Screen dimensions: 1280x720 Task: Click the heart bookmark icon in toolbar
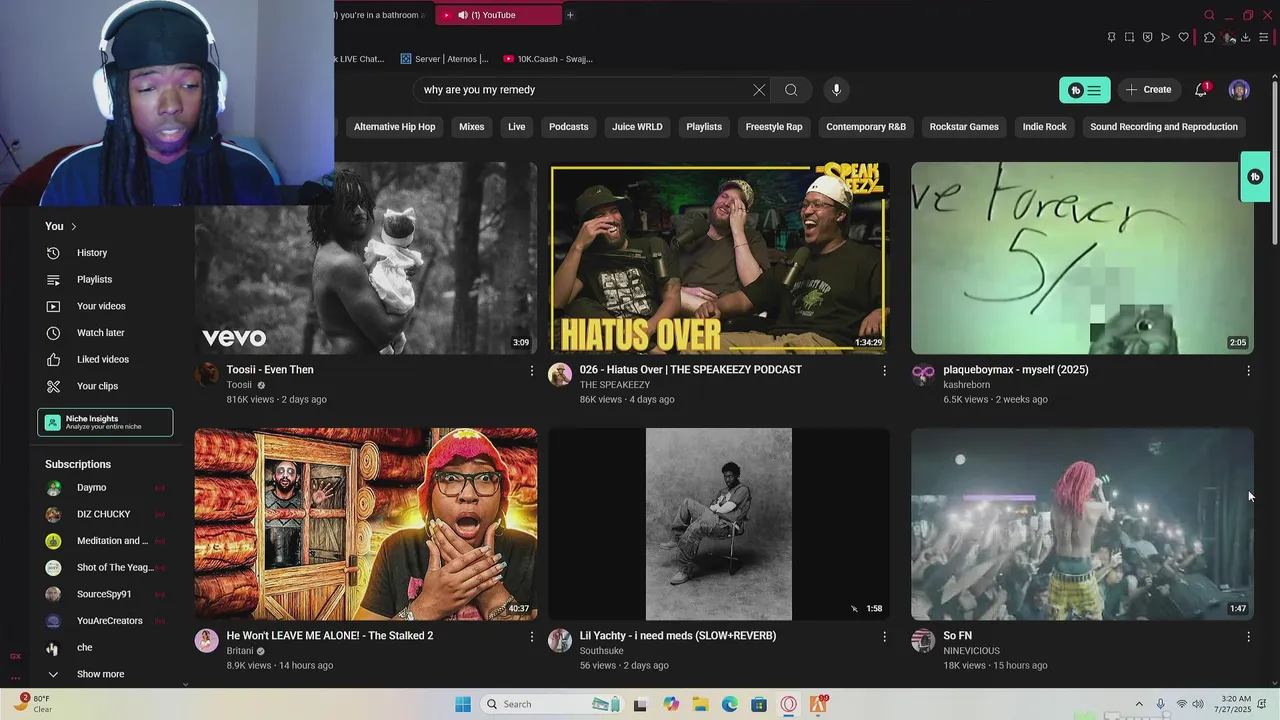[1183, 37]
